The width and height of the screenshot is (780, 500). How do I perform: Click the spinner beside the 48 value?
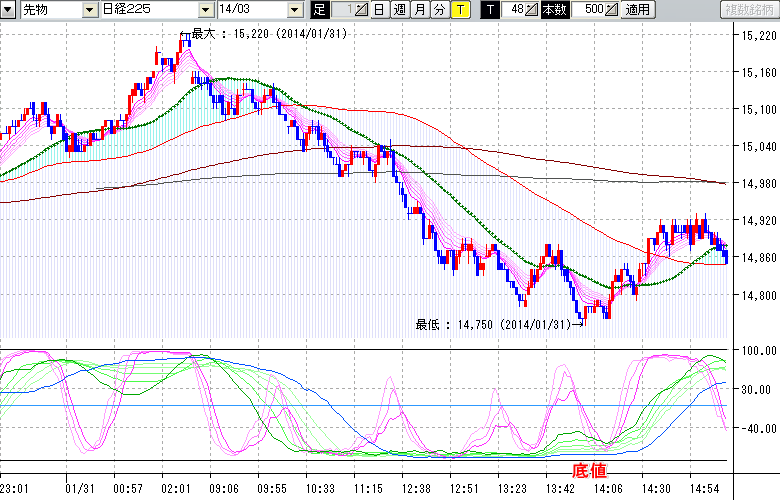[x=532, y=10]
